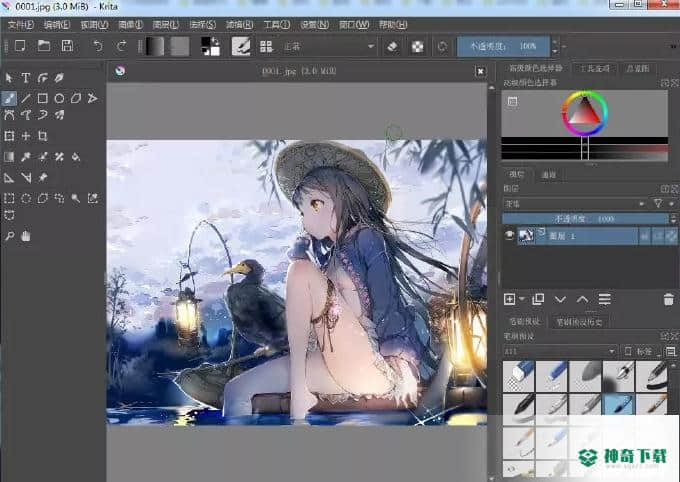The height and width of the screenshot is (482, 680).
Task: Select the Color Picker eyedropper tool
Action: click(x=26, y=157)
